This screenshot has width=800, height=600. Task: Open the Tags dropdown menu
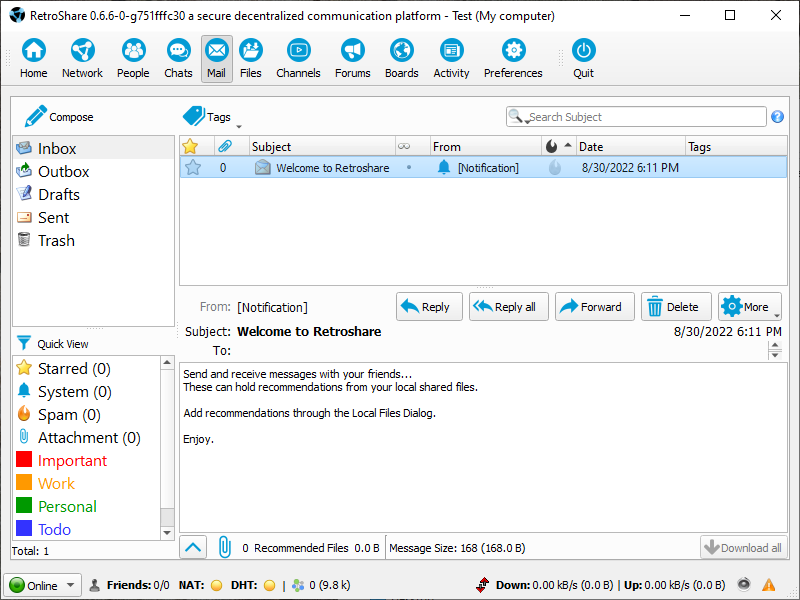(210, 117)
